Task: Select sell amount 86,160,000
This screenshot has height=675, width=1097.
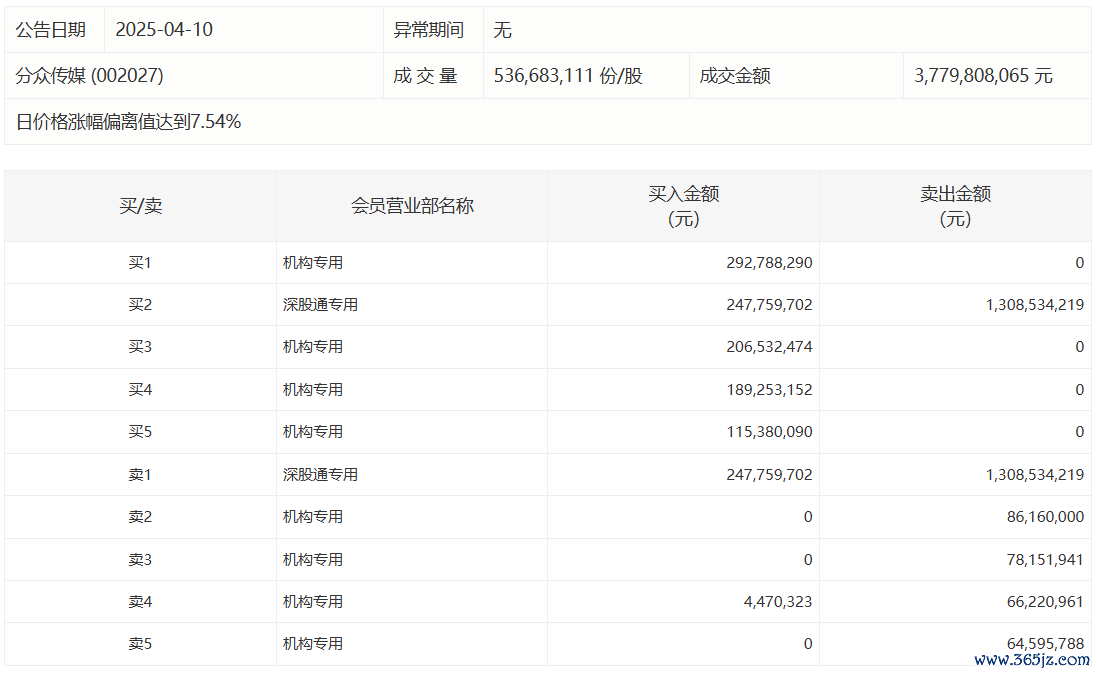Action: [1045, 516]
